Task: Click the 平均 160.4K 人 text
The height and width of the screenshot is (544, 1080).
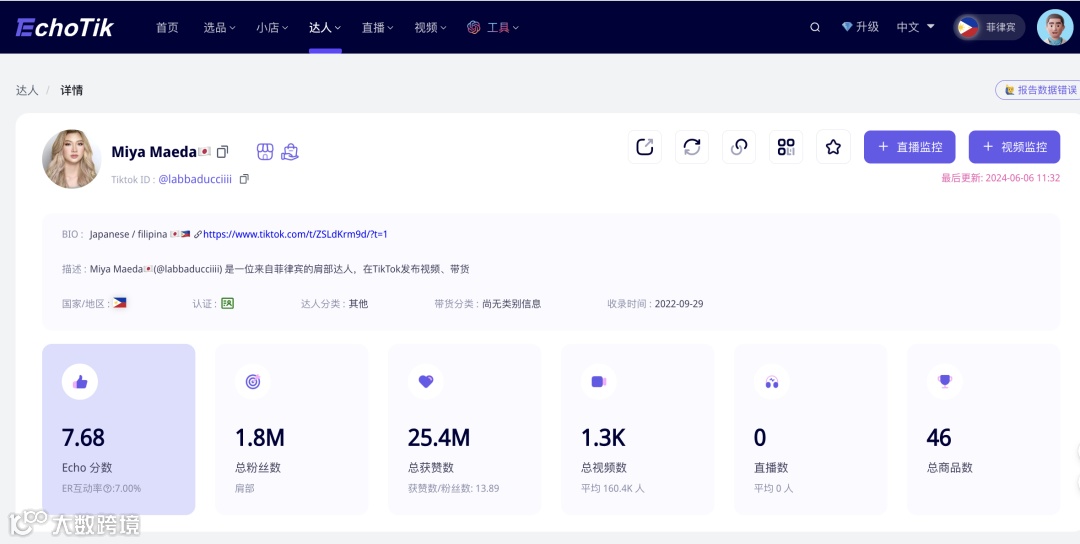Action: coord(612,488)
